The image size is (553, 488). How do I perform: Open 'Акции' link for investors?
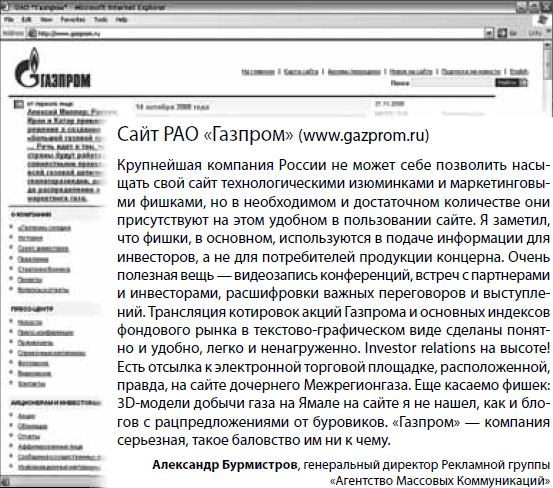[x=26, y=416]
